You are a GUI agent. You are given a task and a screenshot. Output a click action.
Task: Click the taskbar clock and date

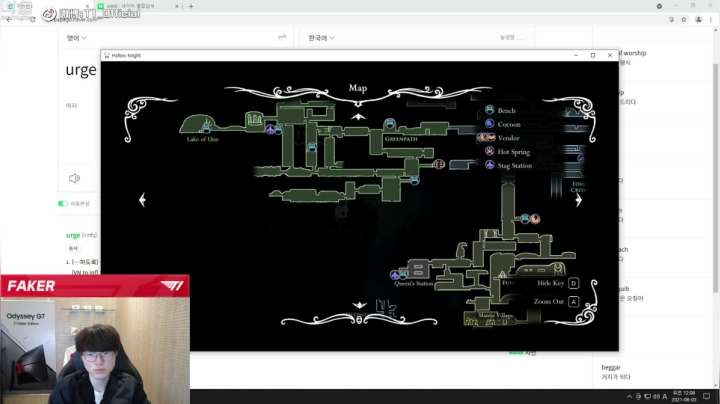(x=684, y=396)
